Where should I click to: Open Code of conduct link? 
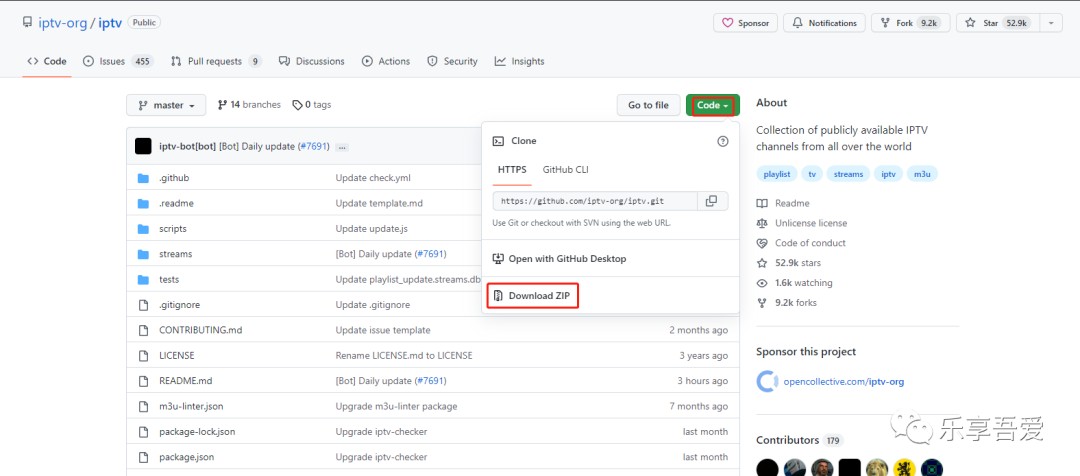point(801,243)
